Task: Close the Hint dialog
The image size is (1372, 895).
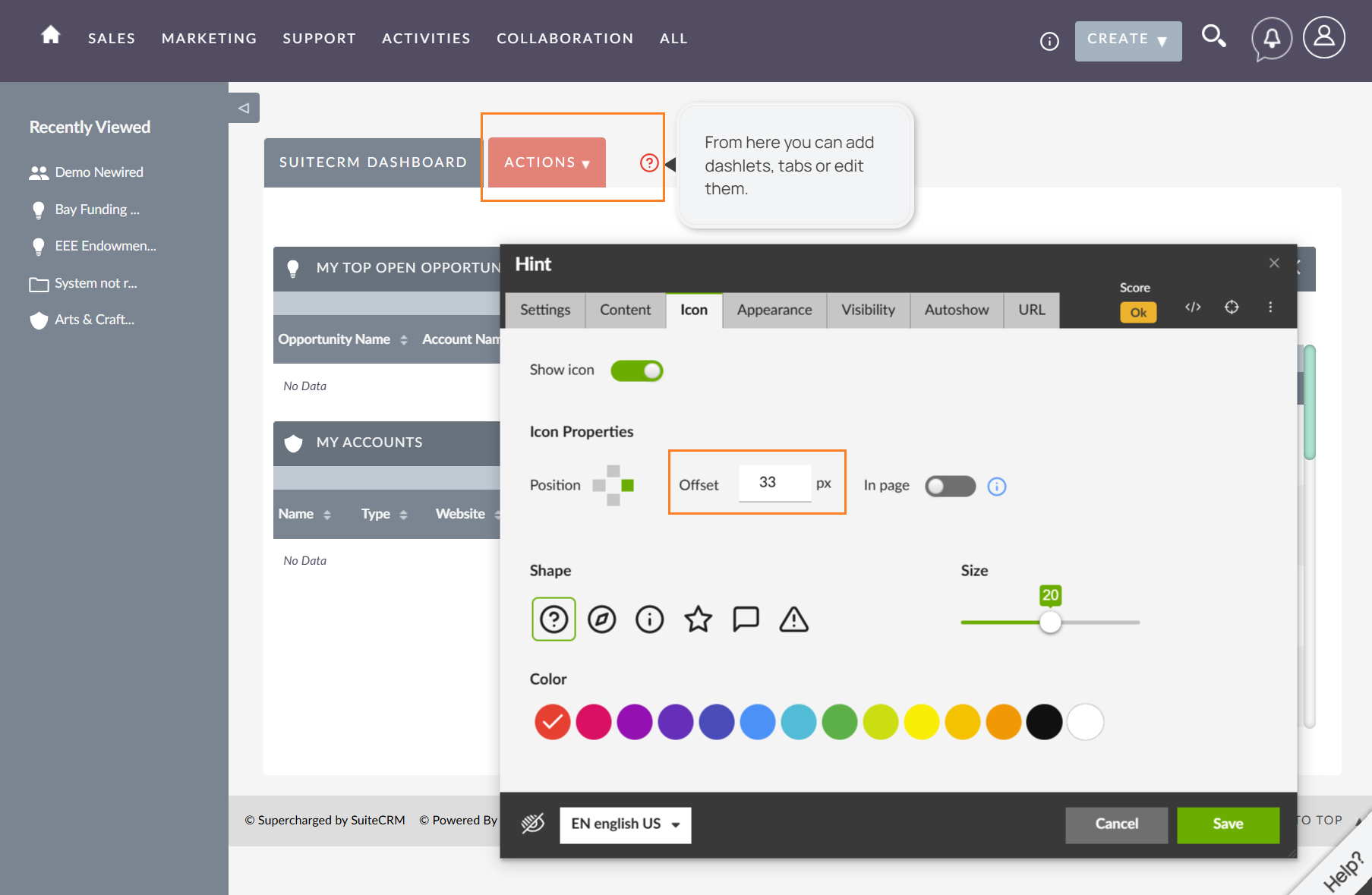Action: click(x=1274, y=263)
